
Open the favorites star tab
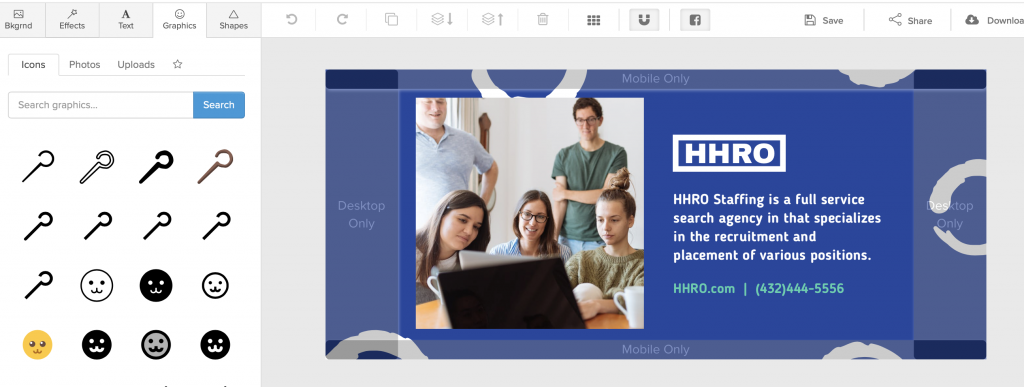coord(178,64)
